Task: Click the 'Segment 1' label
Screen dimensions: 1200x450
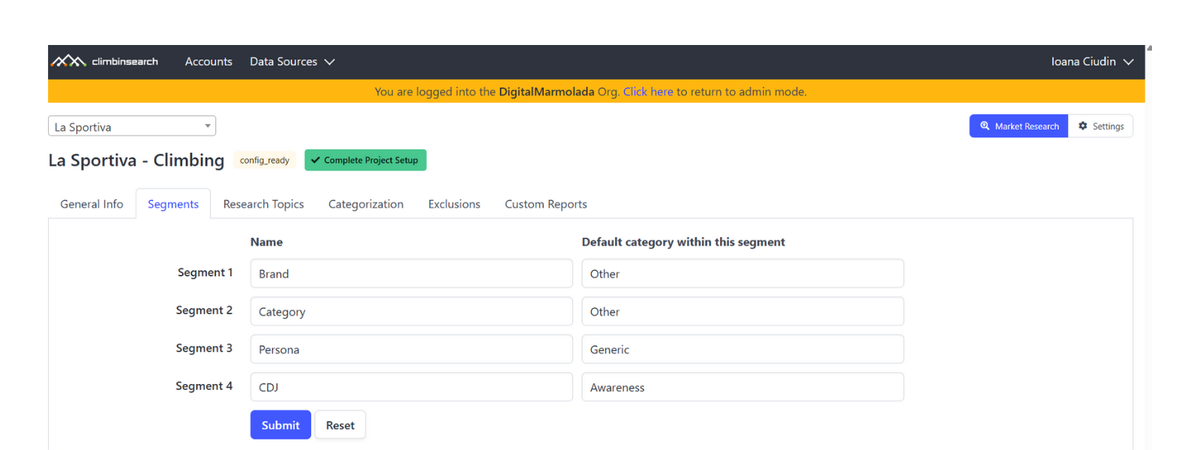Action: point(205,272)
